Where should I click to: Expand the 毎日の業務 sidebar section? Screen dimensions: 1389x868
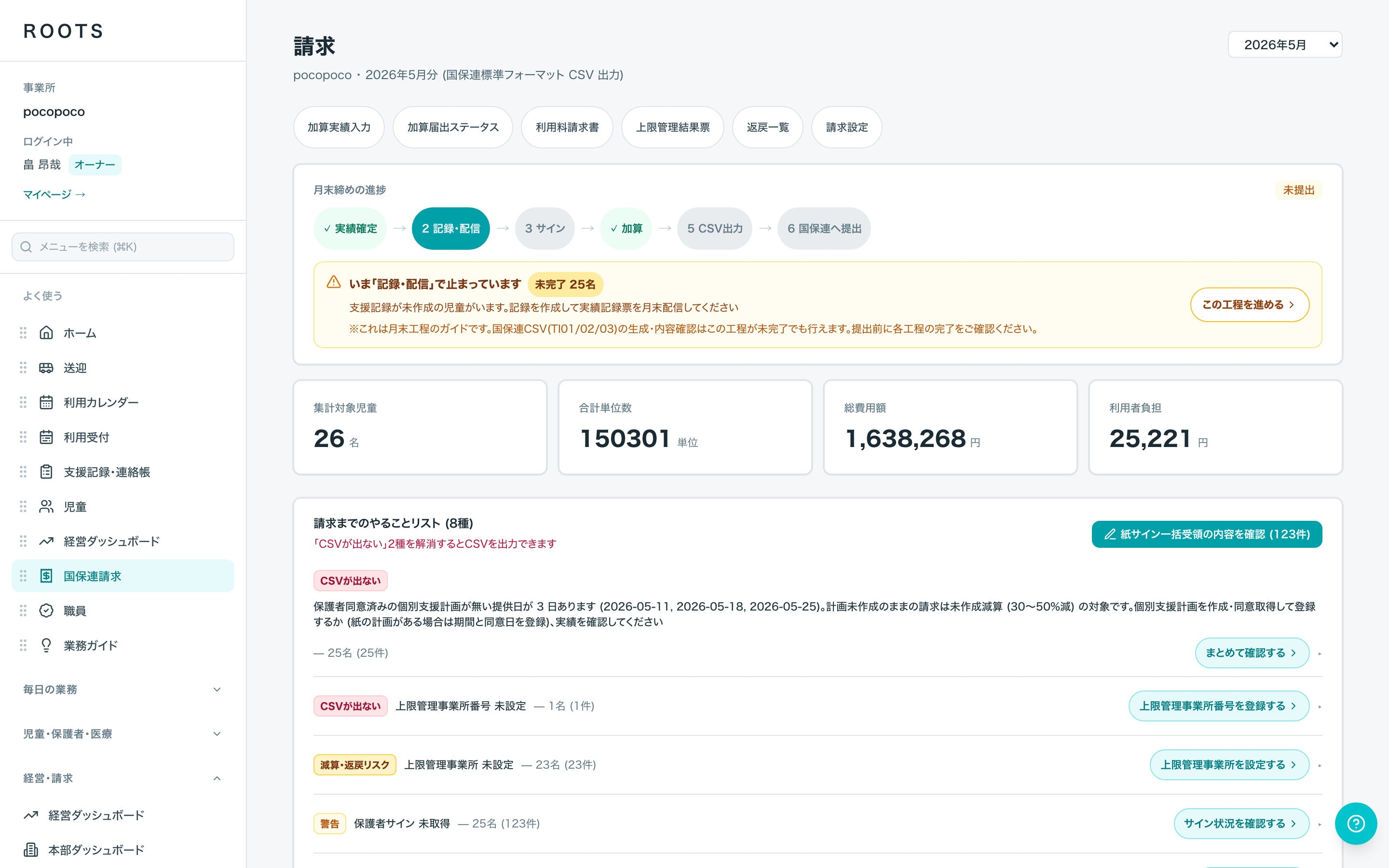tap(122, 690)
